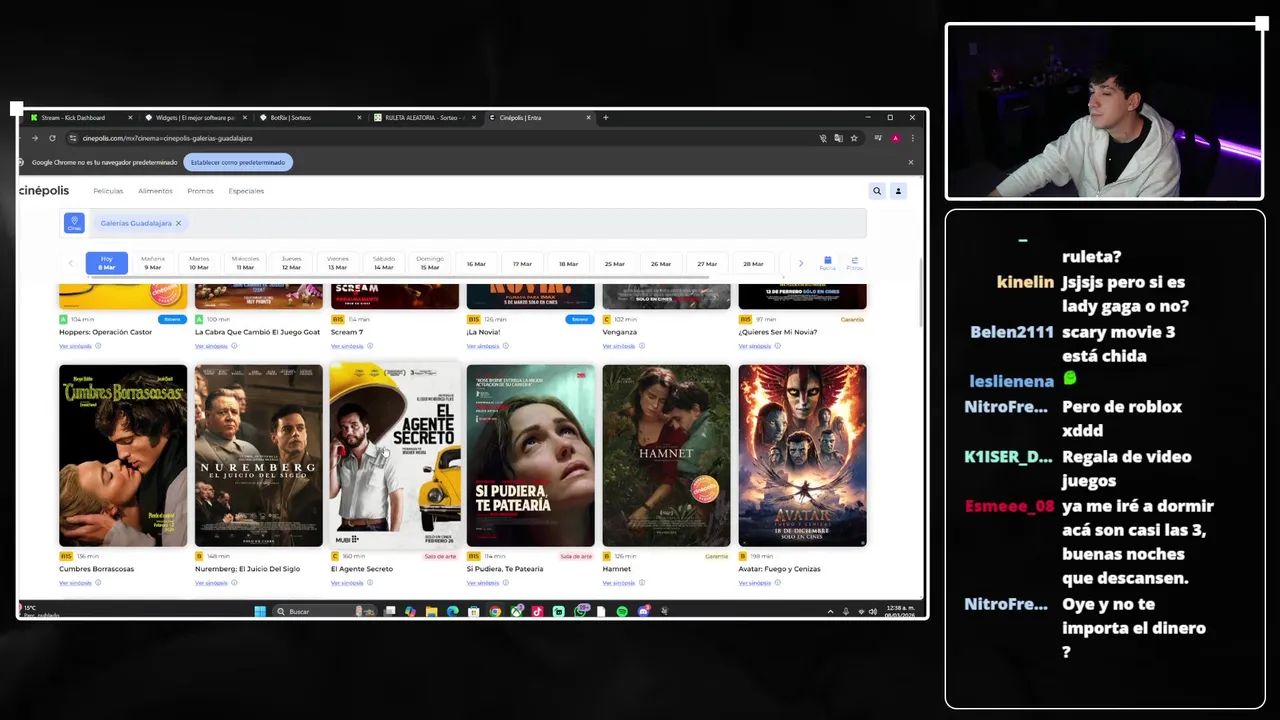Viewport: 1280px width, 720px height.
Task: Advance dates with the right chevron arrow
Action: (800, 263)
